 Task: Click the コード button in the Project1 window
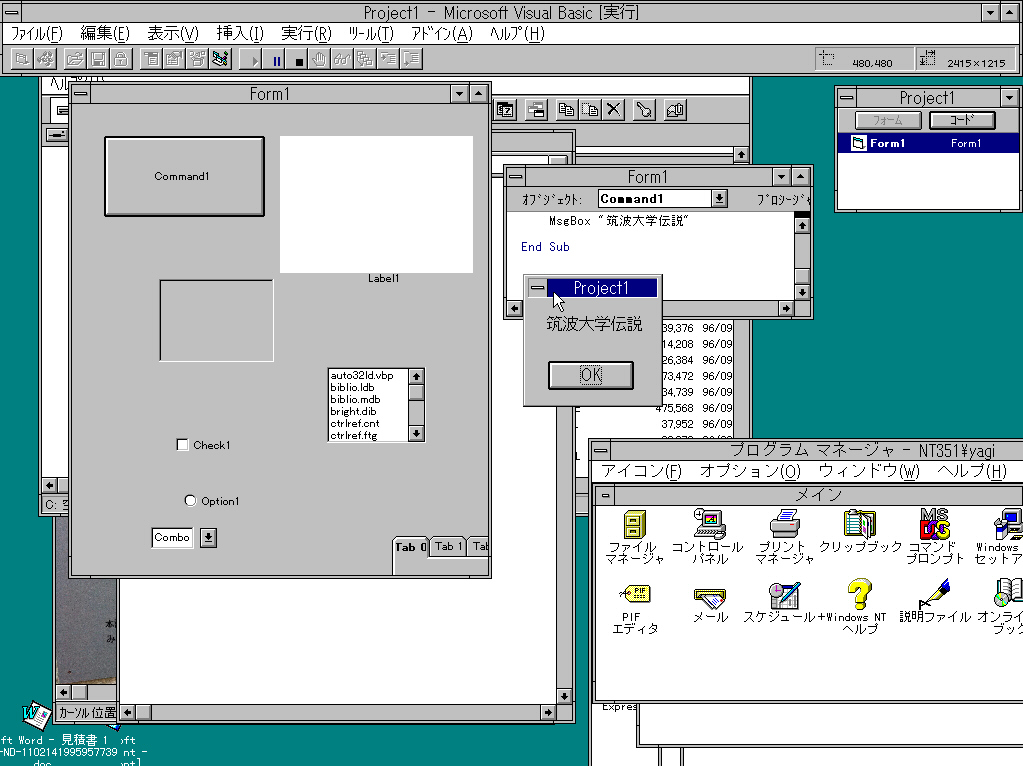pos(963,120)
